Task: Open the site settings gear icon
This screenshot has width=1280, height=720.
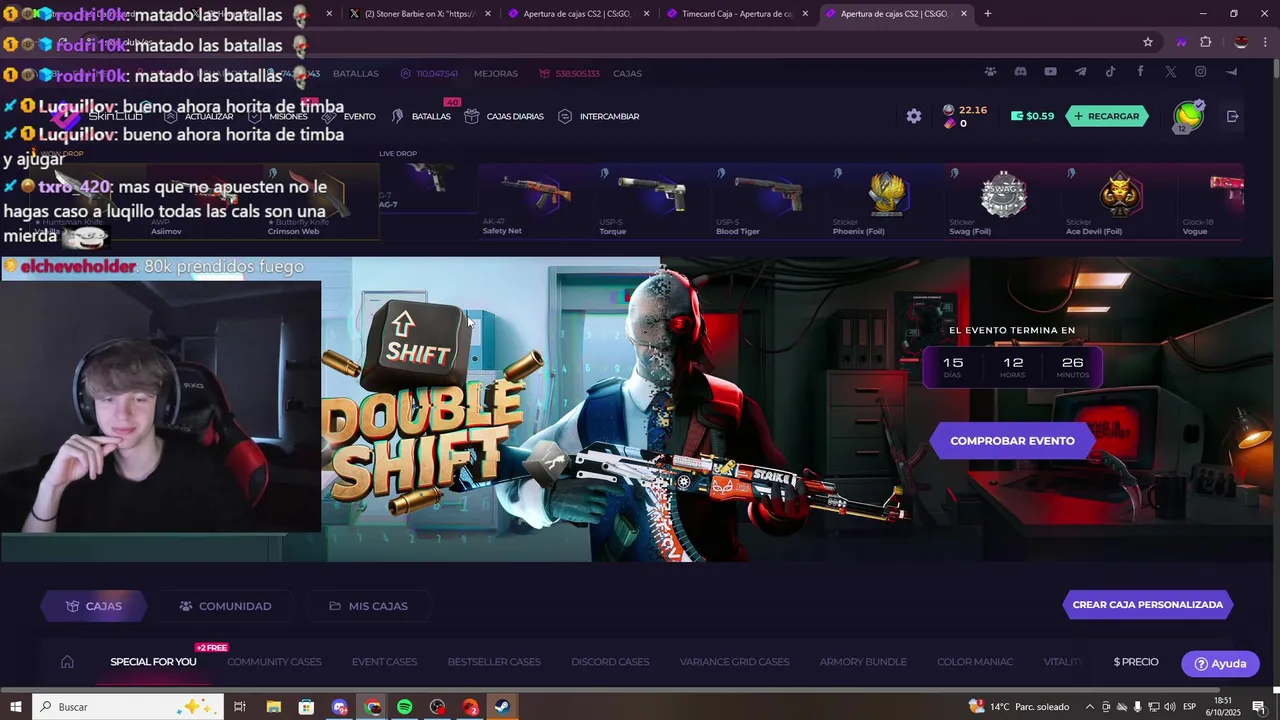Action: (x=913, y=116)
